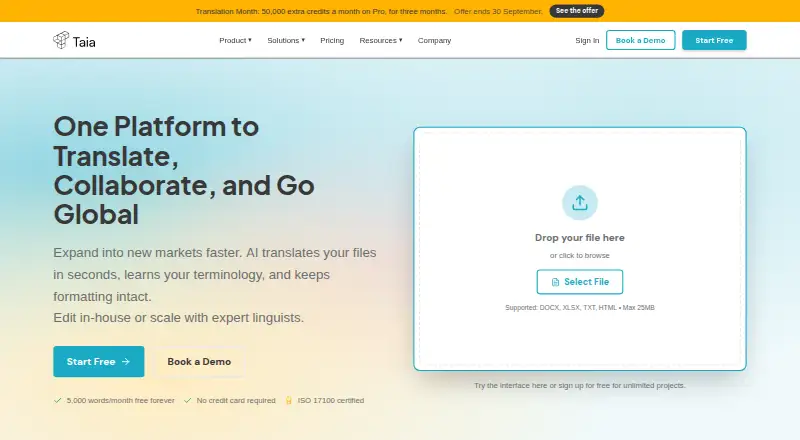Click the Taia wordmark text
Viewport: 800px width, 440px height.
84,42
